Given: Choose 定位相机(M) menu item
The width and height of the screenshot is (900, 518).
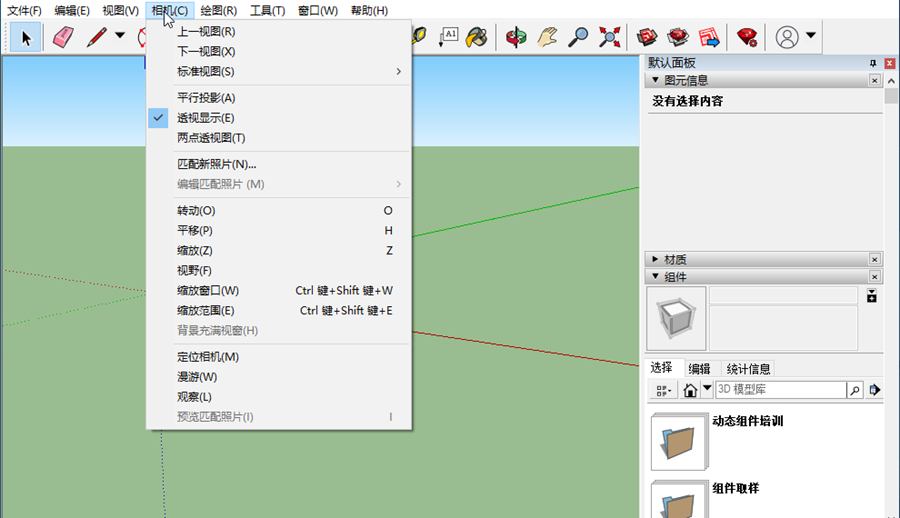Looking at the screenshot, I should pos(279,357).
